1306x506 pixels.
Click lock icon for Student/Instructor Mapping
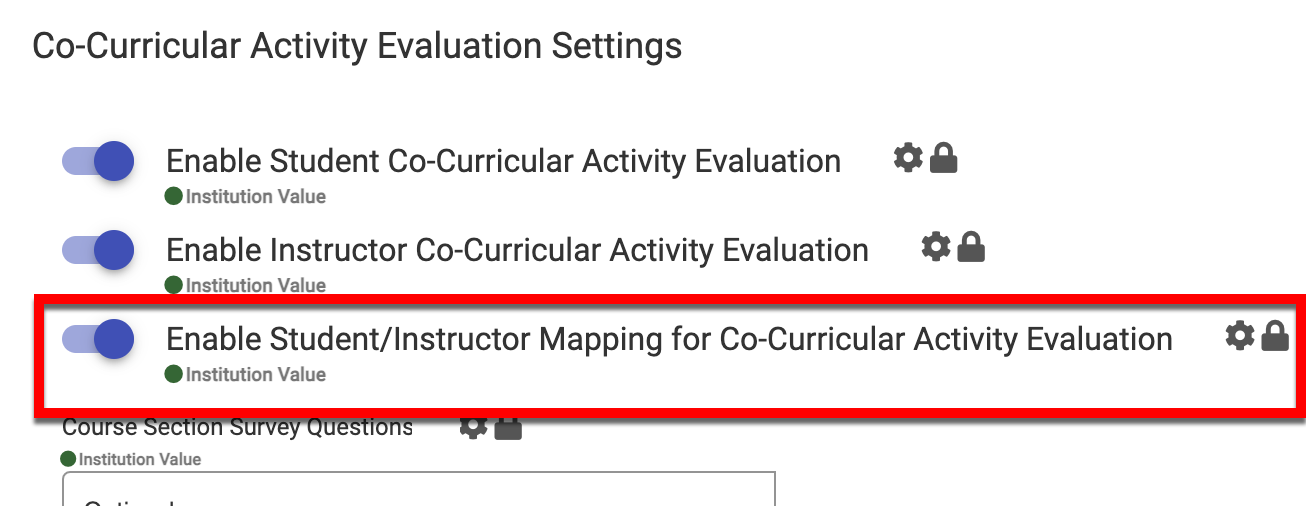(1275, 337)
